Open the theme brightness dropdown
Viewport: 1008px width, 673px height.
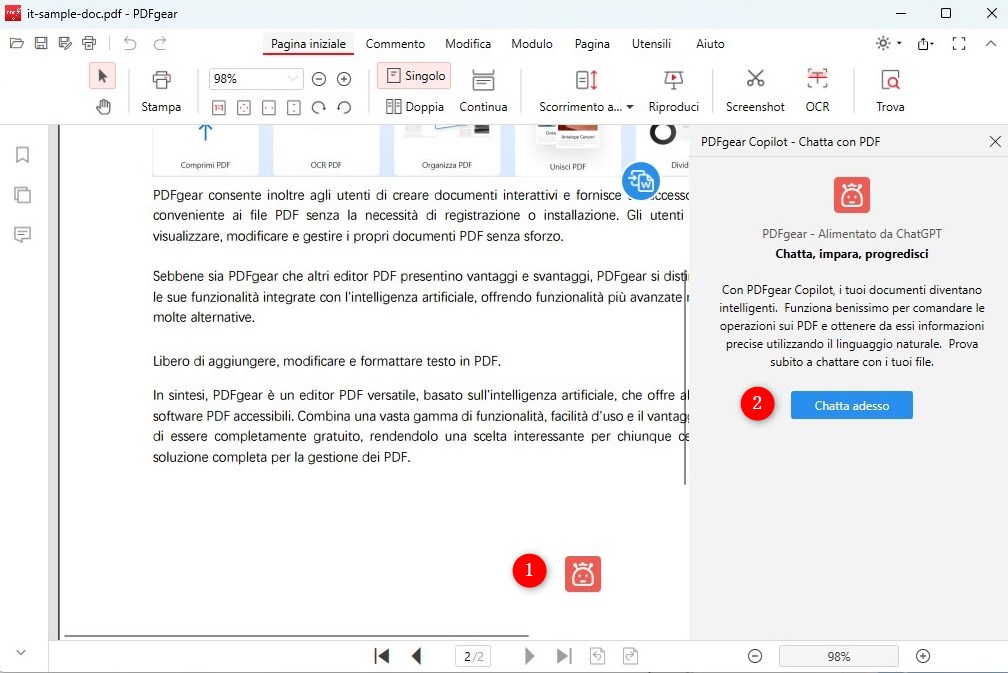click(x=888, y=43)
